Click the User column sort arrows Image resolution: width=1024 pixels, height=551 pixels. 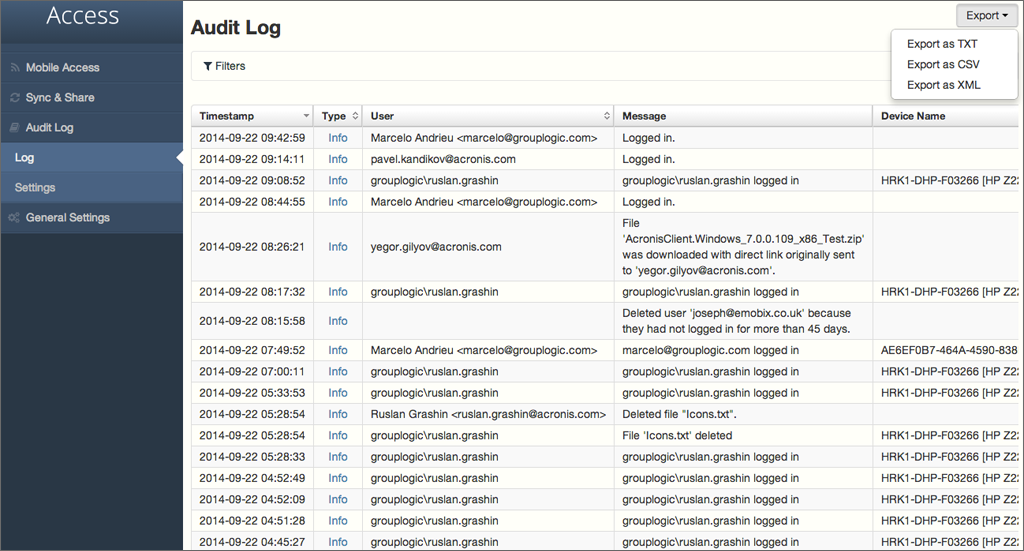(x=607, y=117)
